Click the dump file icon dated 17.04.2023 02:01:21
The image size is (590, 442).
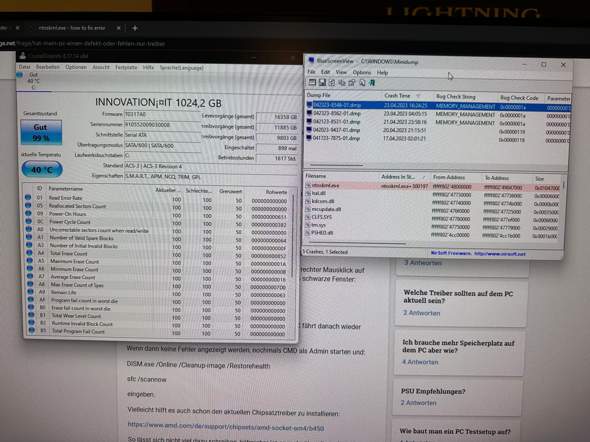tap(309, 138)
